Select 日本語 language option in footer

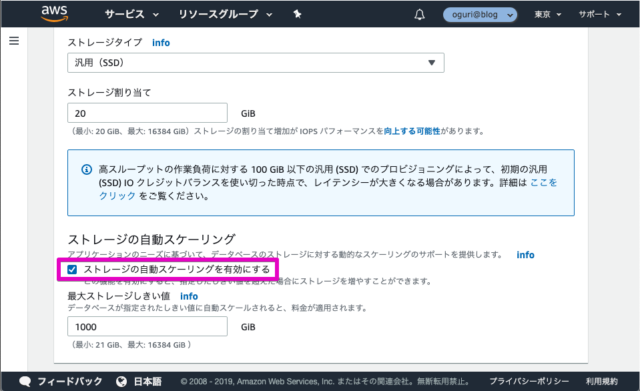148,382
